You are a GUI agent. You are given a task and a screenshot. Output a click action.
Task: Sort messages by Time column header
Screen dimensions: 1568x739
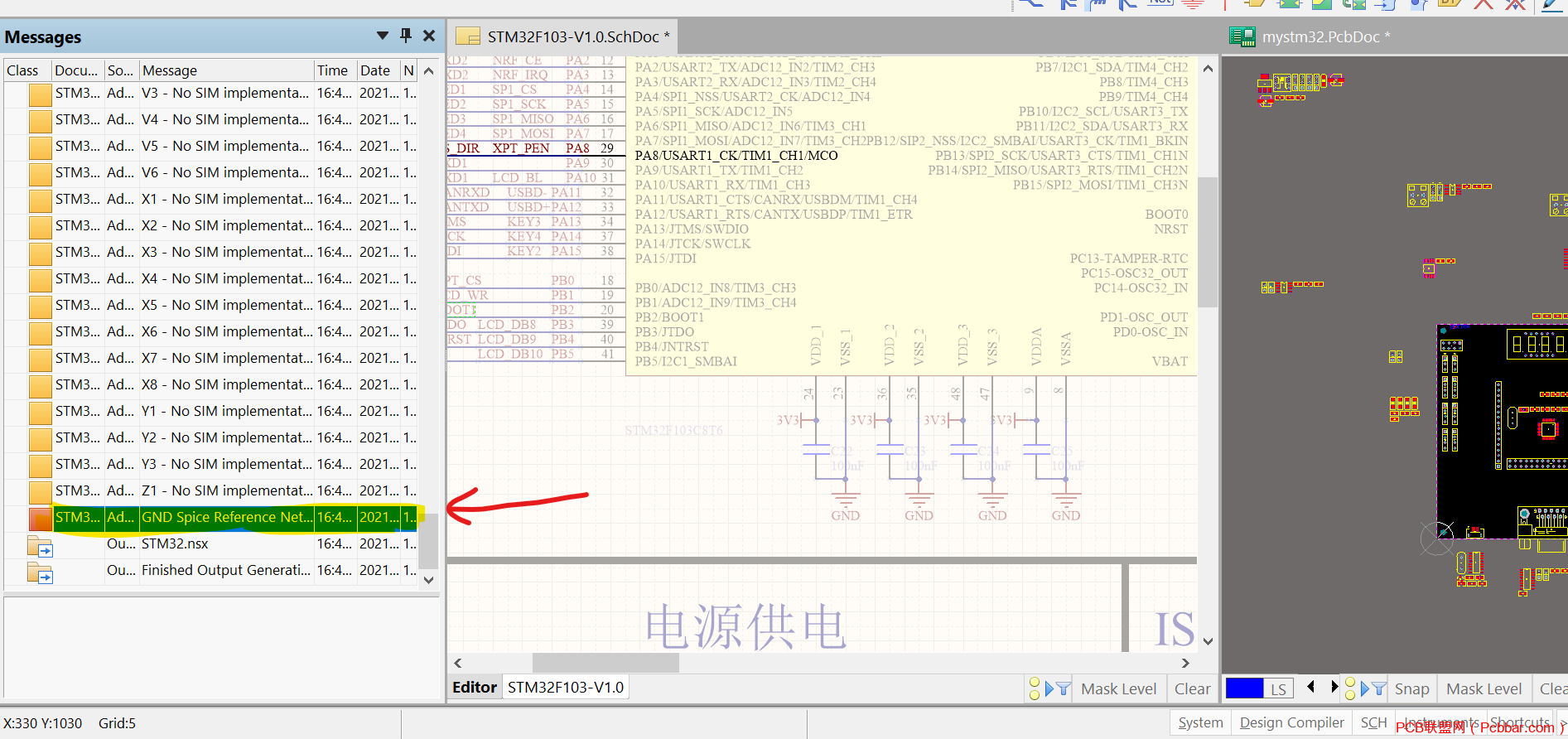click(x=335, y=70)
